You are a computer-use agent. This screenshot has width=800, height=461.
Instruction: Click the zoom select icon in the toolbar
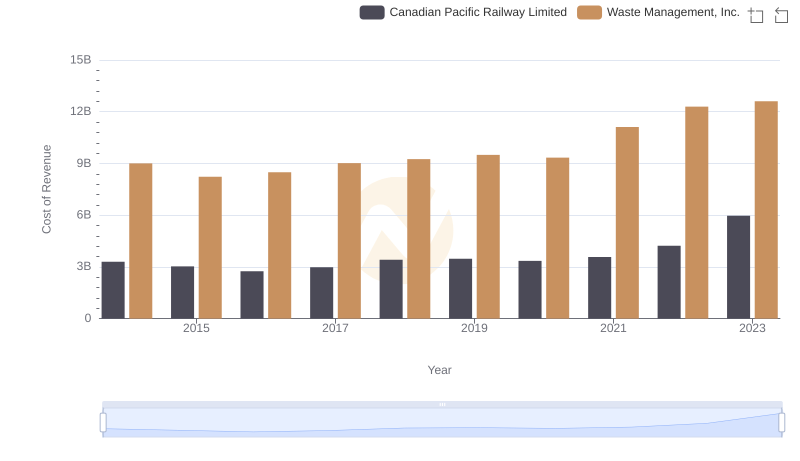point(756,14)
